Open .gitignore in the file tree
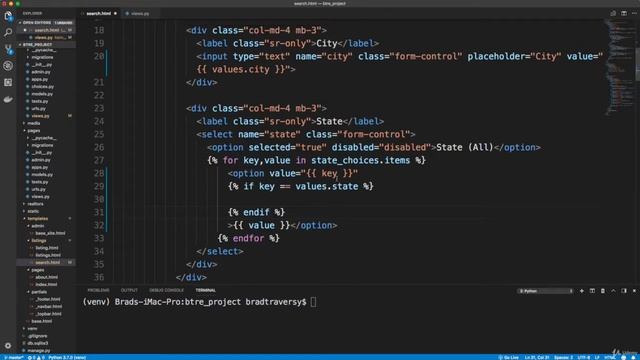The height and width of the screenshot is (360, 640). [38, 336]
